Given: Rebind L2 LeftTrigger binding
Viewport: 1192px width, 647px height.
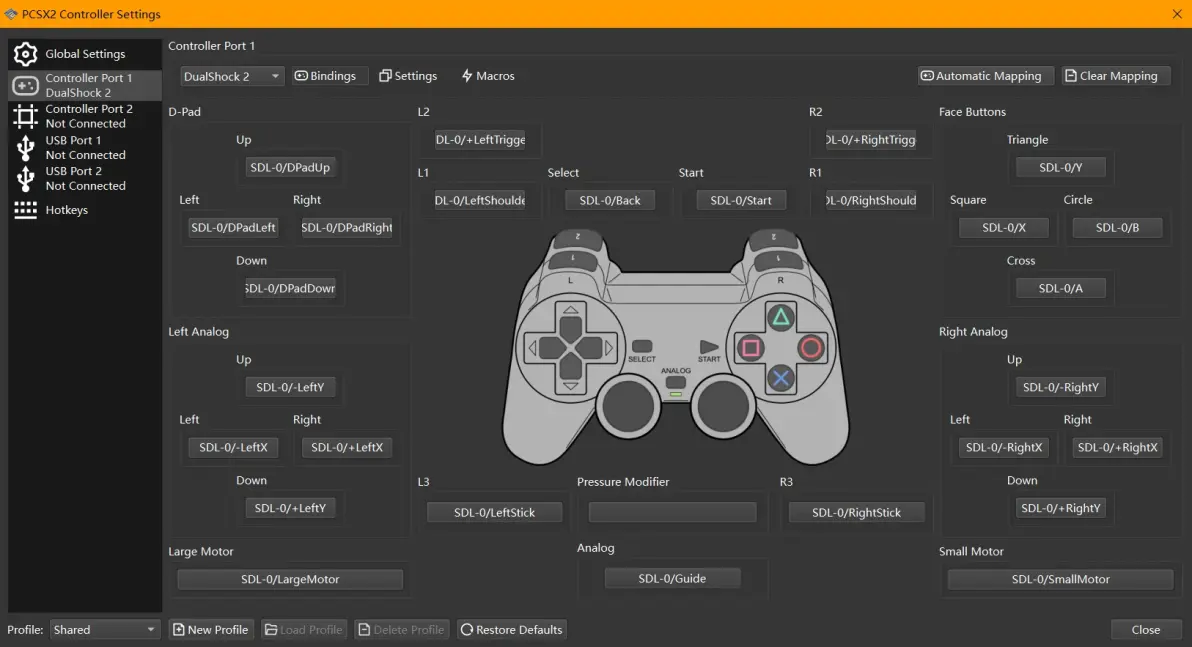Looking at the screenshot, I should (x=480, y=140).
